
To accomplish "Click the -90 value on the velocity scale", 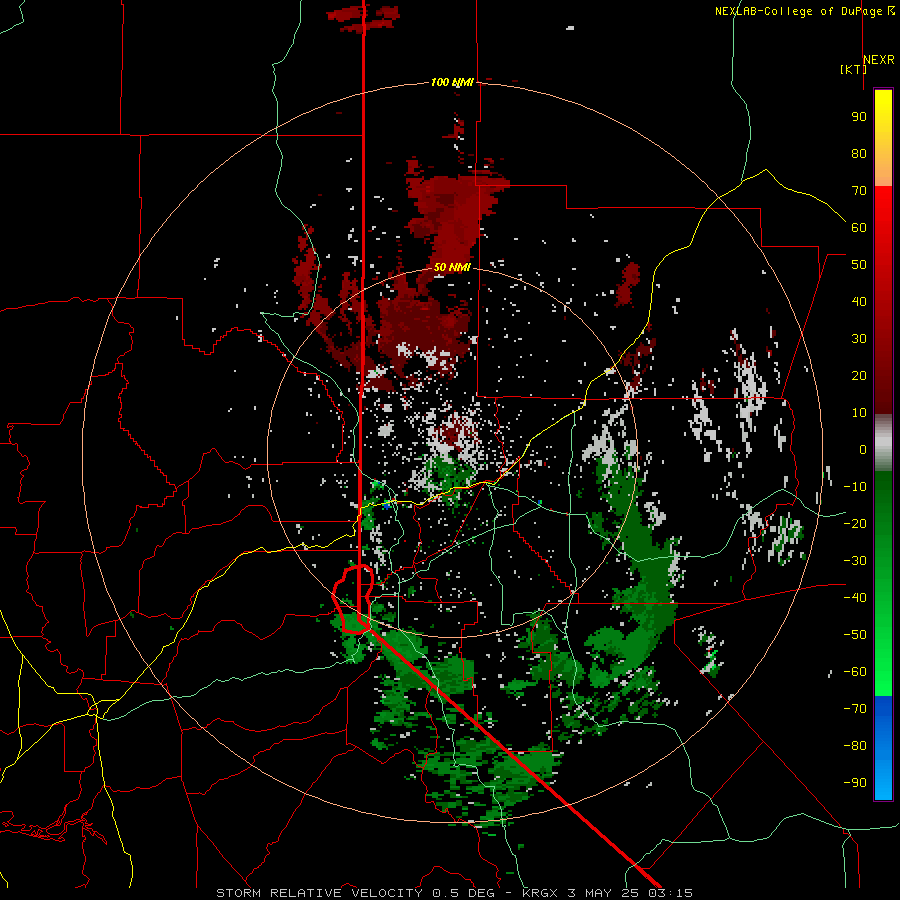I will coord(855,783).
